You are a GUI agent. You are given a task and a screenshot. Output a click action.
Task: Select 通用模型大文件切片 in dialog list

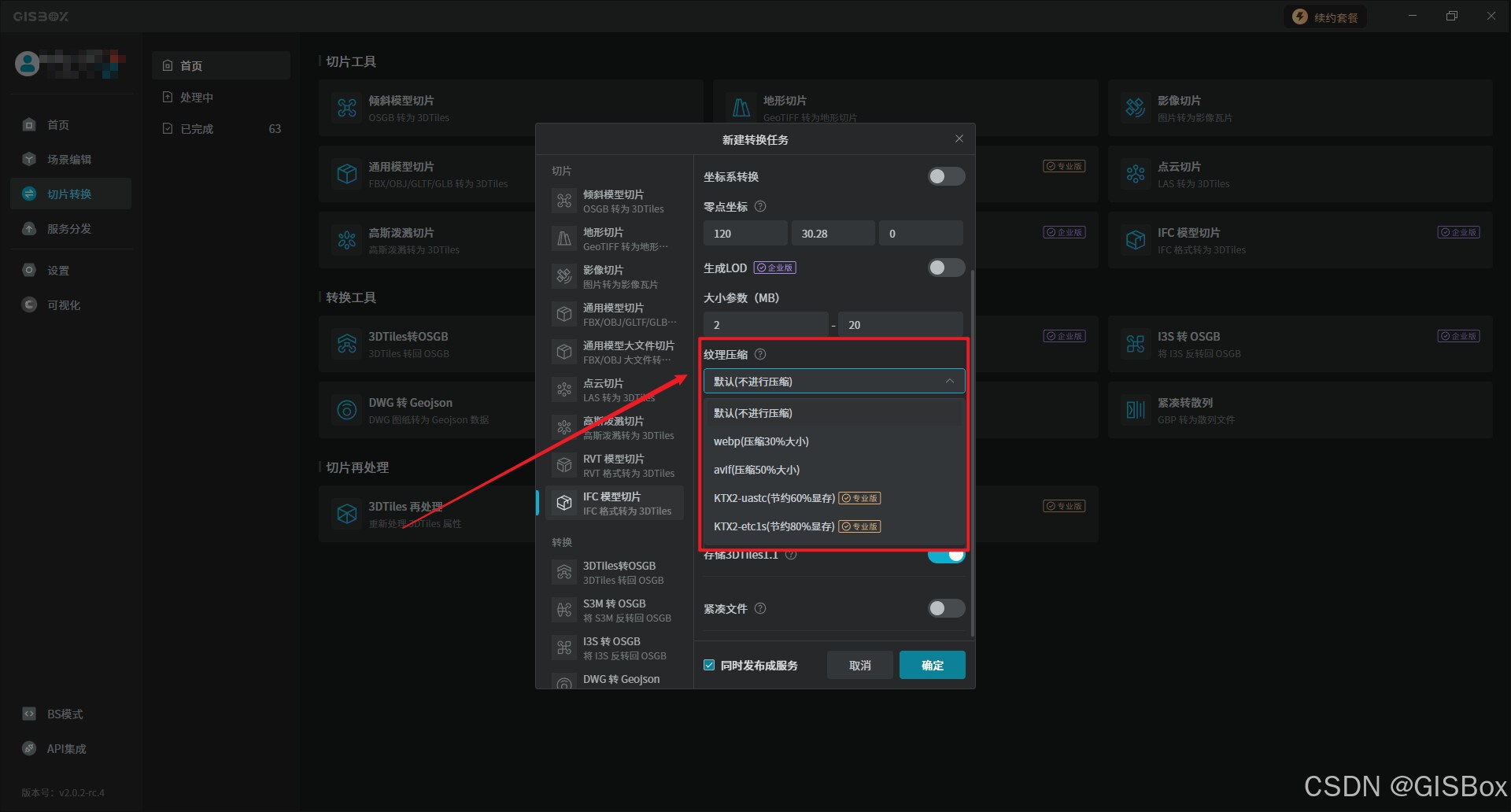tap(615, 352)
